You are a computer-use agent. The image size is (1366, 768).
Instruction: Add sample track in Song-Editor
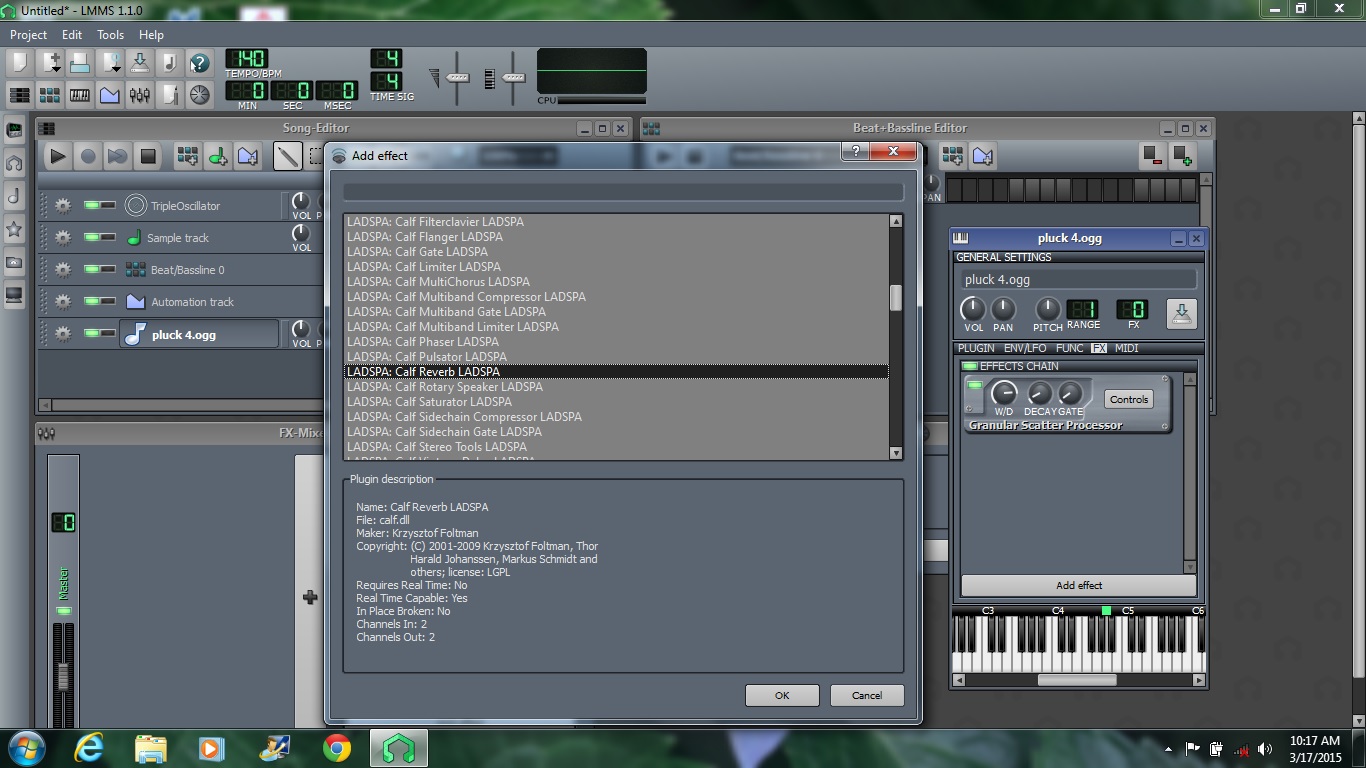pyautogui.click(x=217, y=155)
